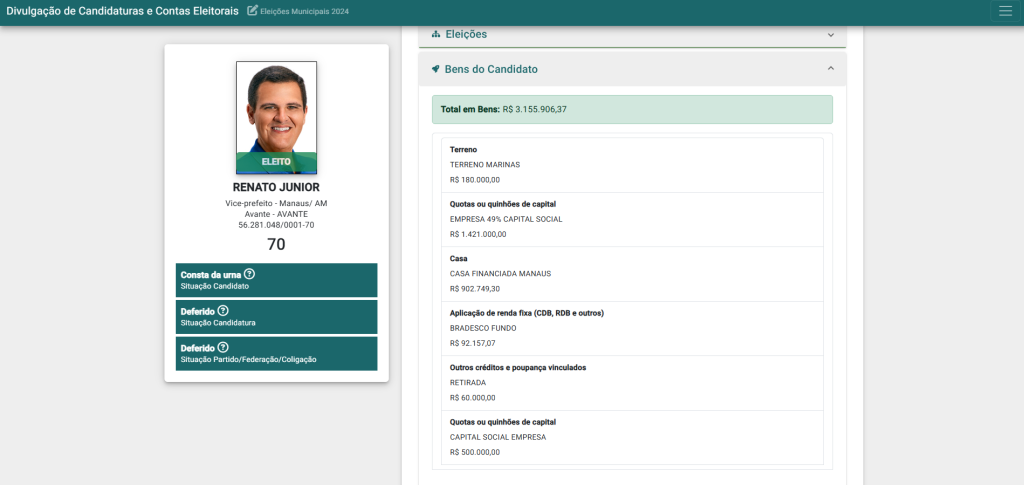The image size is (1024, 485).
Task: Click the Consta da urna status box
Action: 276,280
